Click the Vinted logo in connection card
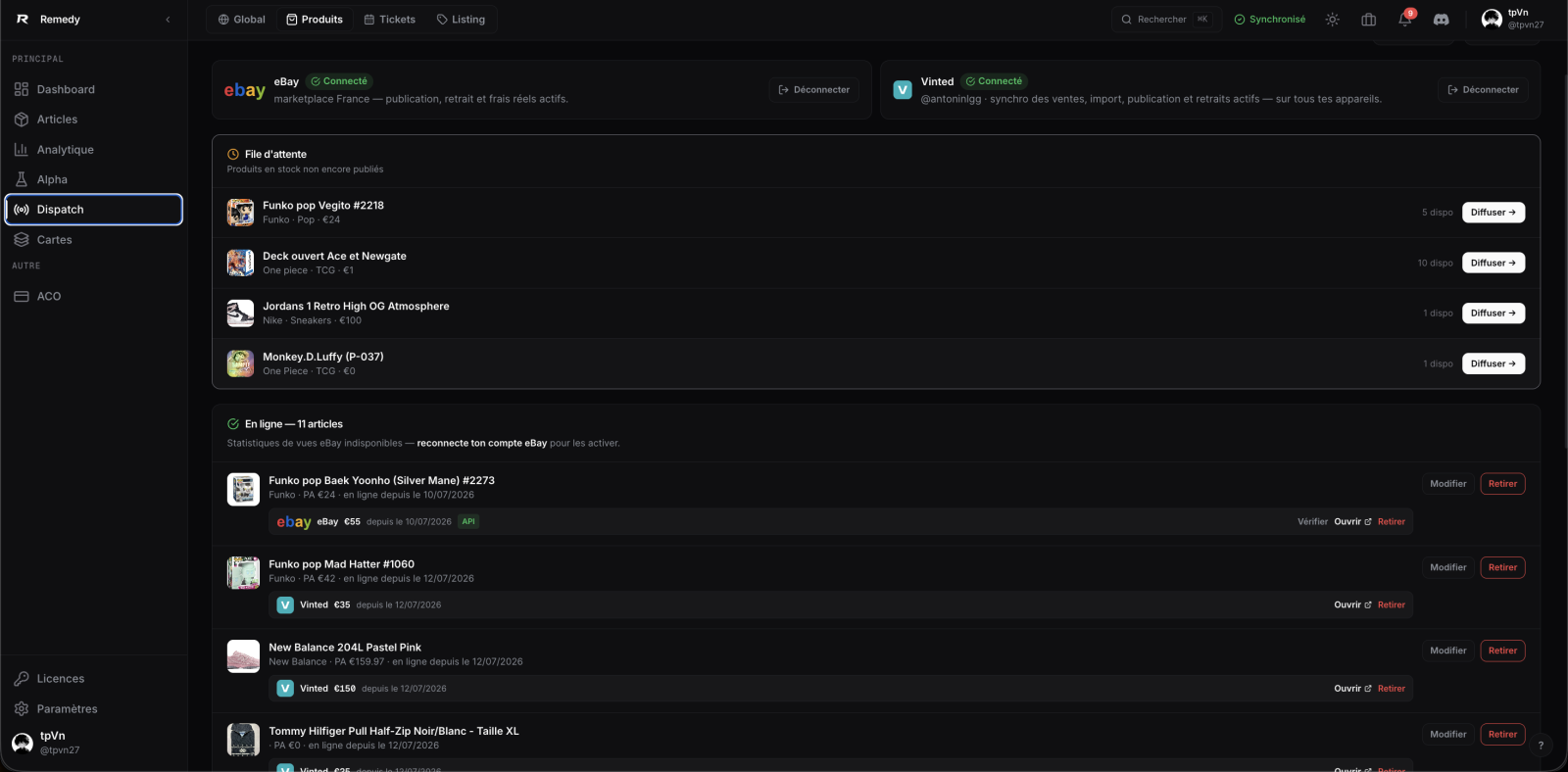The image size is (1568, 772). click(x=903, y=90)
